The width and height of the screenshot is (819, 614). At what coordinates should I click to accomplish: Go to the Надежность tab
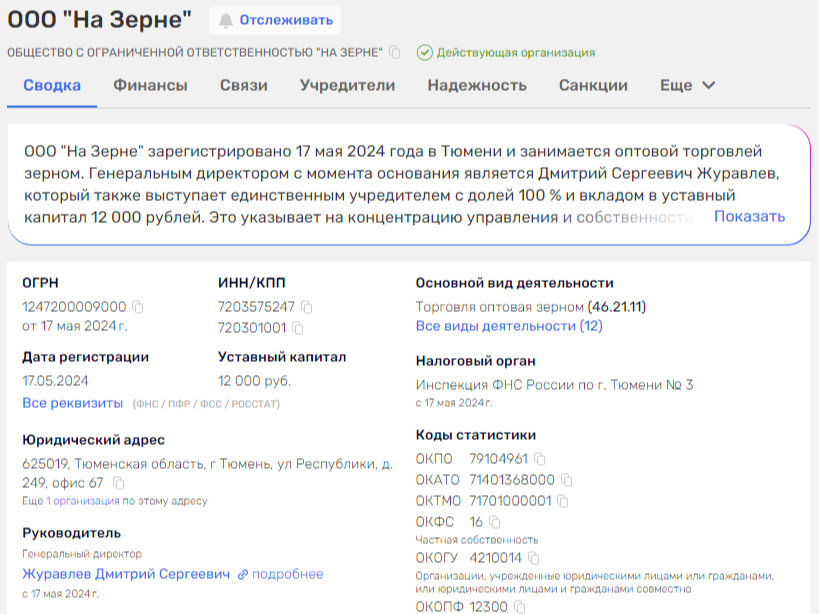[x=477, y=86]
